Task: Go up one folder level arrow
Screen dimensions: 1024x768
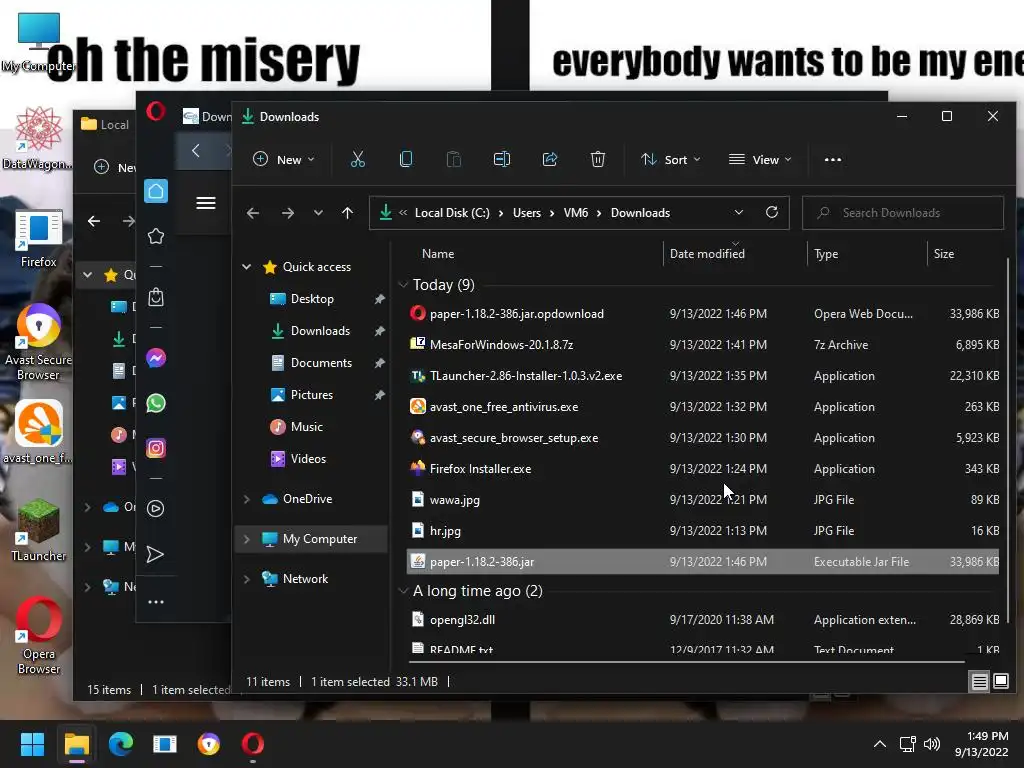Action: point(347,213)
